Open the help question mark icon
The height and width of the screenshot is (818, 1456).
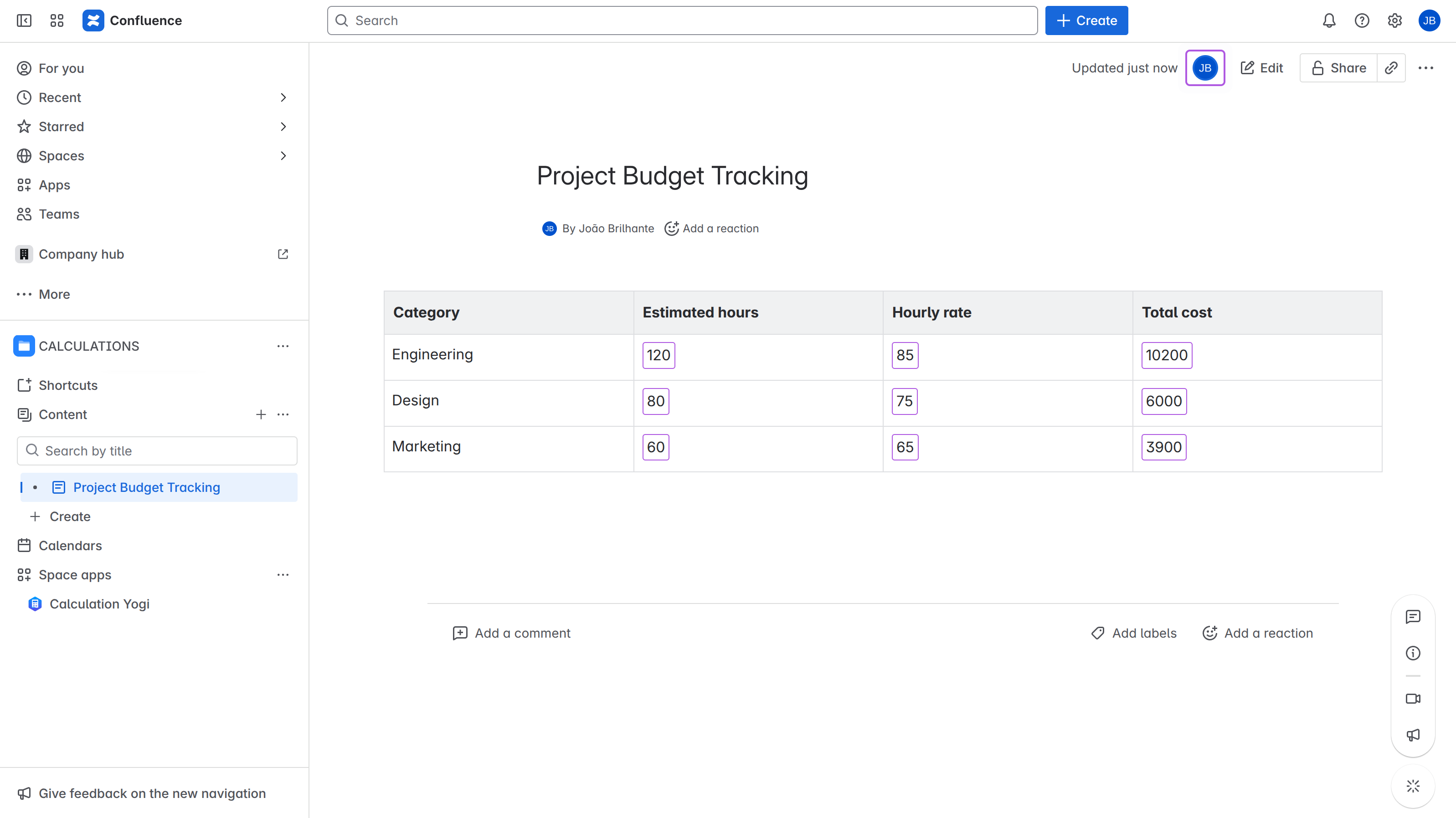1362,21
